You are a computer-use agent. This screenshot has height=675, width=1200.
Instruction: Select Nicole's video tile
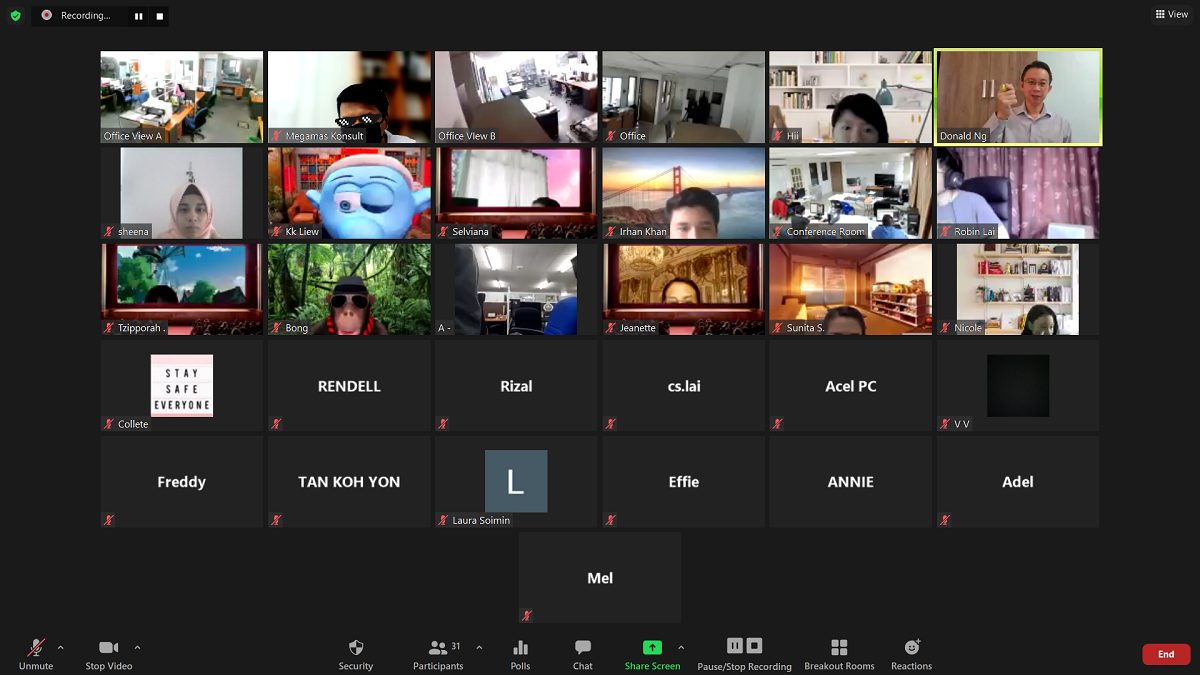point(1018,289)
